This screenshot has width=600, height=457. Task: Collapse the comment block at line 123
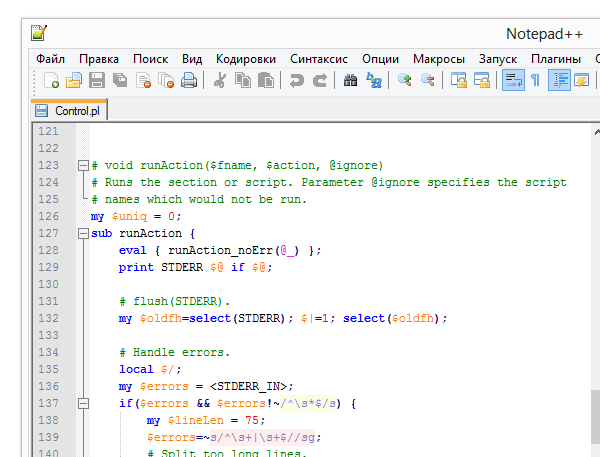[82, 165]
